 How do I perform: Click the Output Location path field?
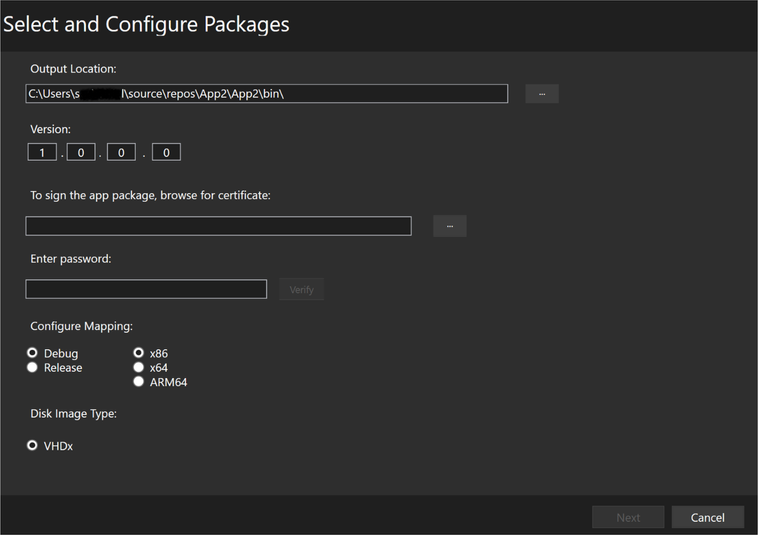[x=266, y=93]
